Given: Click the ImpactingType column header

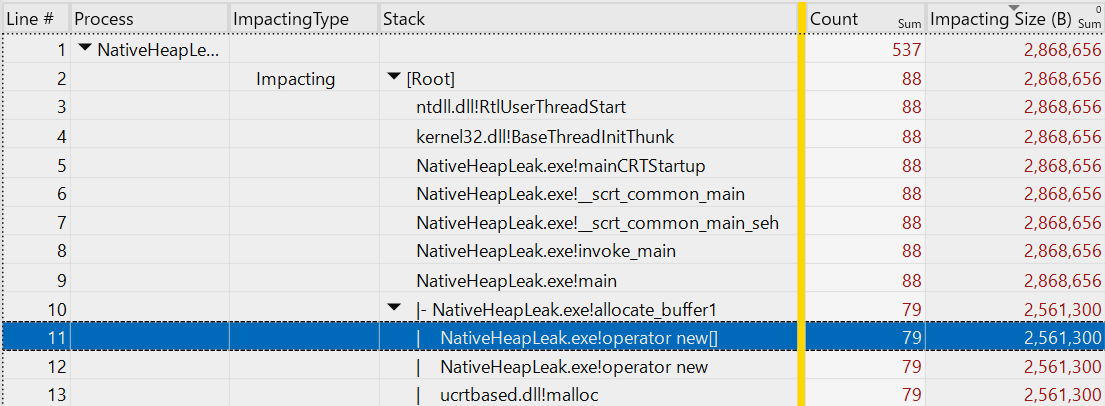Looking at the screenshot, I should [291, 18].
